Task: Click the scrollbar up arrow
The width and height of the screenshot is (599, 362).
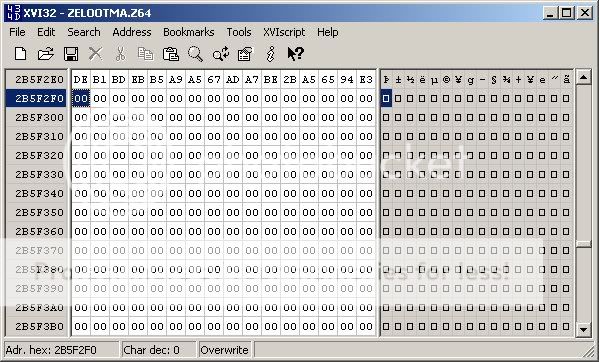Action: pyautogui.click(x=583, y=78)
